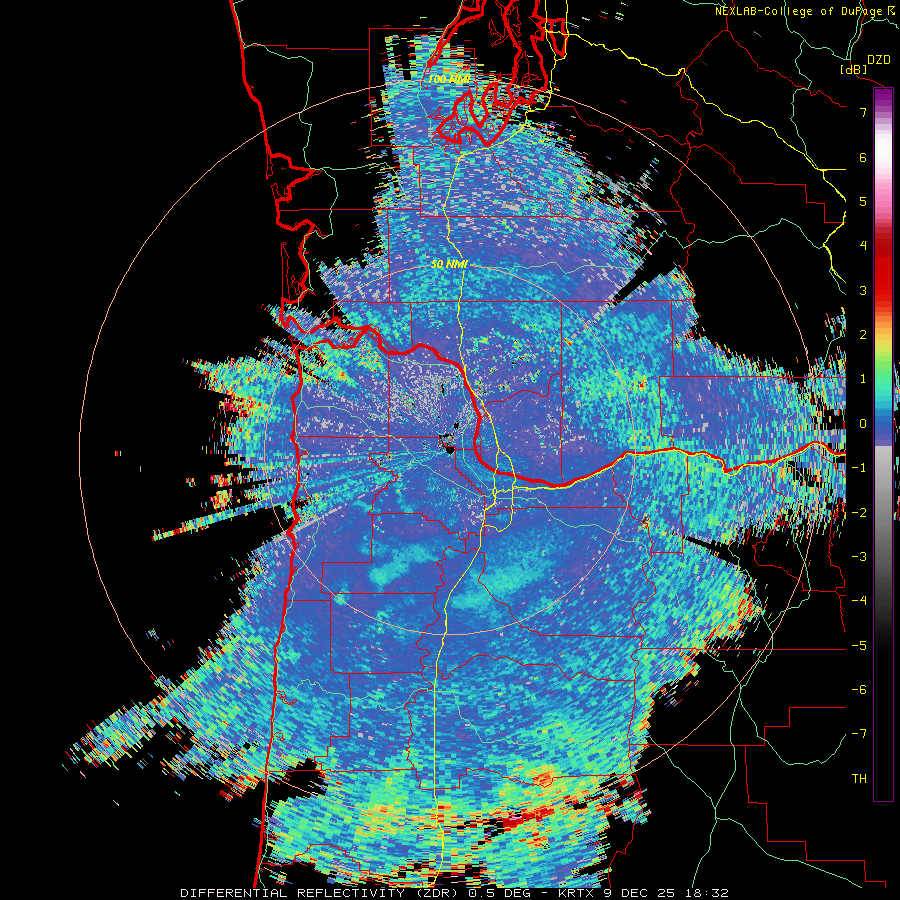Viewport: 900px width, 900px height.
Task: Click the red section of the colorbar
Action: [883, 270]
